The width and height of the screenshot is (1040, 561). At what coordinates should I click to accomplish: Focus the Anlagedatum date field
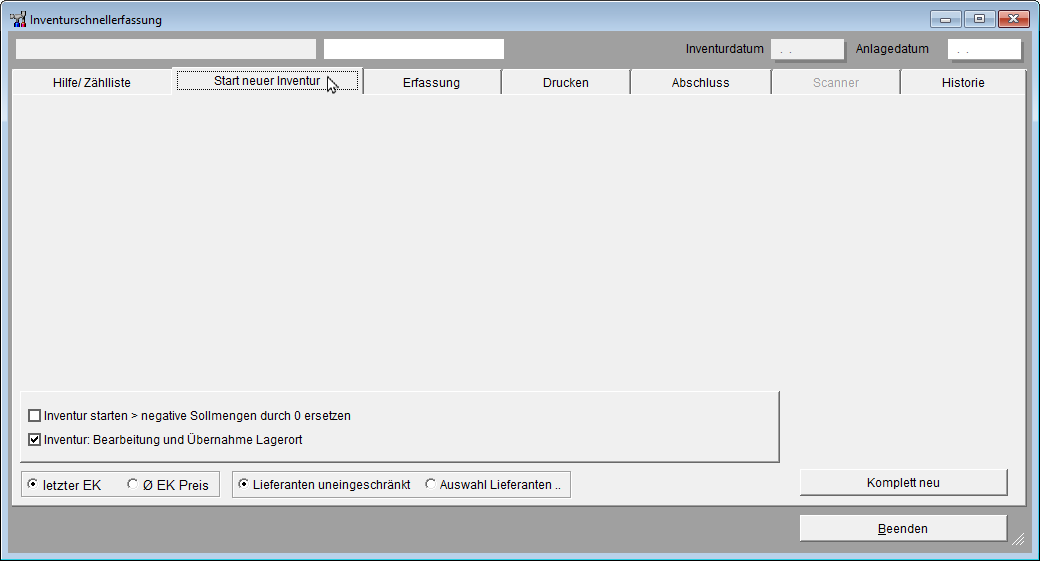(x=984, y=49)
